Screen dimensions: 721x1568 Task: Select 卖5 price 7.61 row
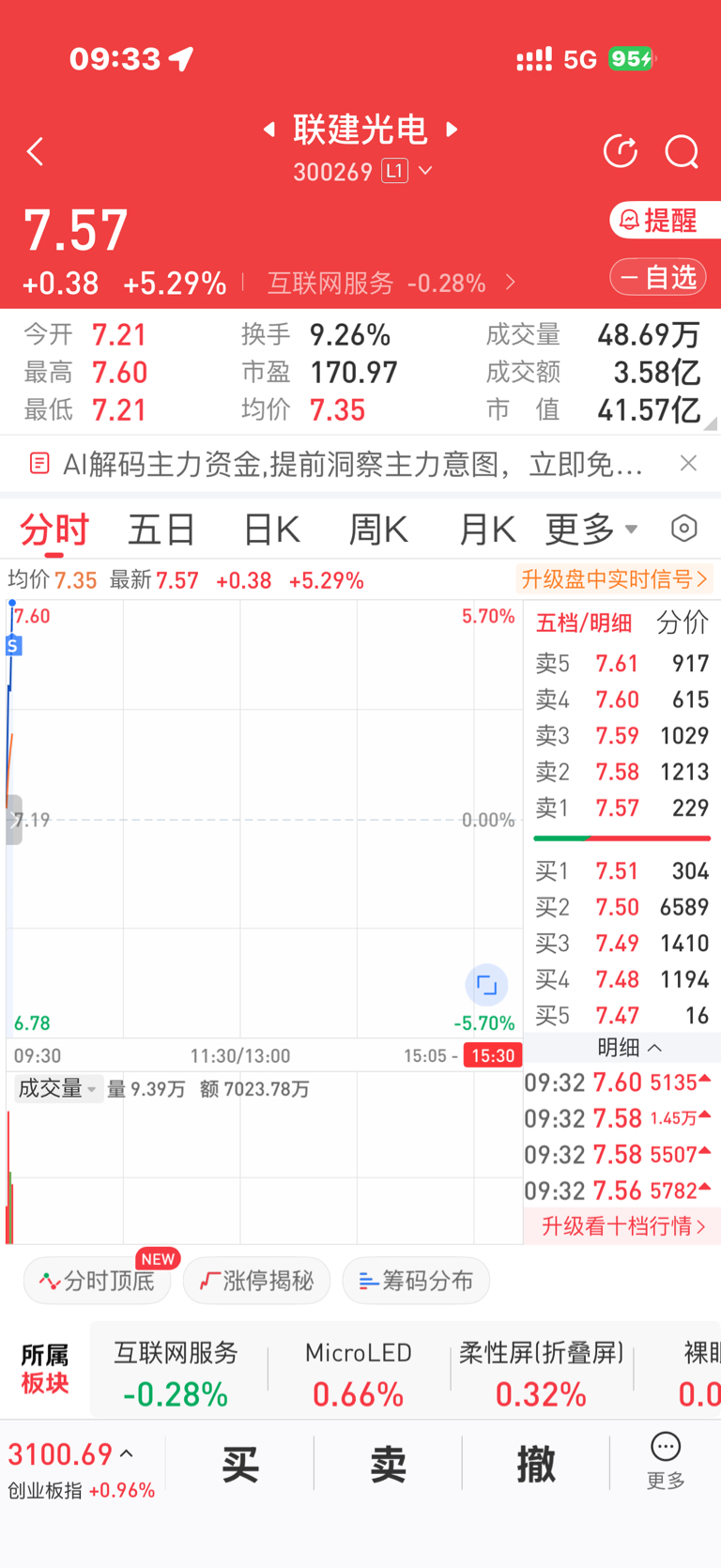click(x=621, y=664)
